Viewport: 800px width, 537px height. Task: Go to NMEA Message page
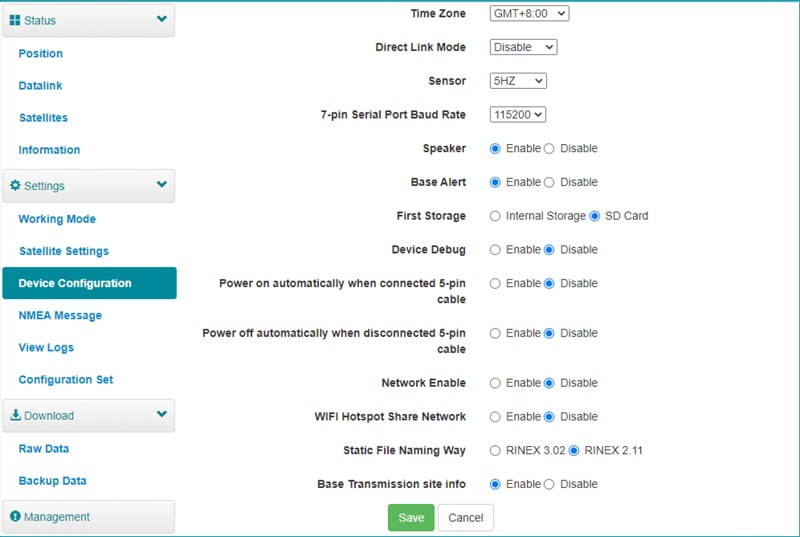[60, 315]
